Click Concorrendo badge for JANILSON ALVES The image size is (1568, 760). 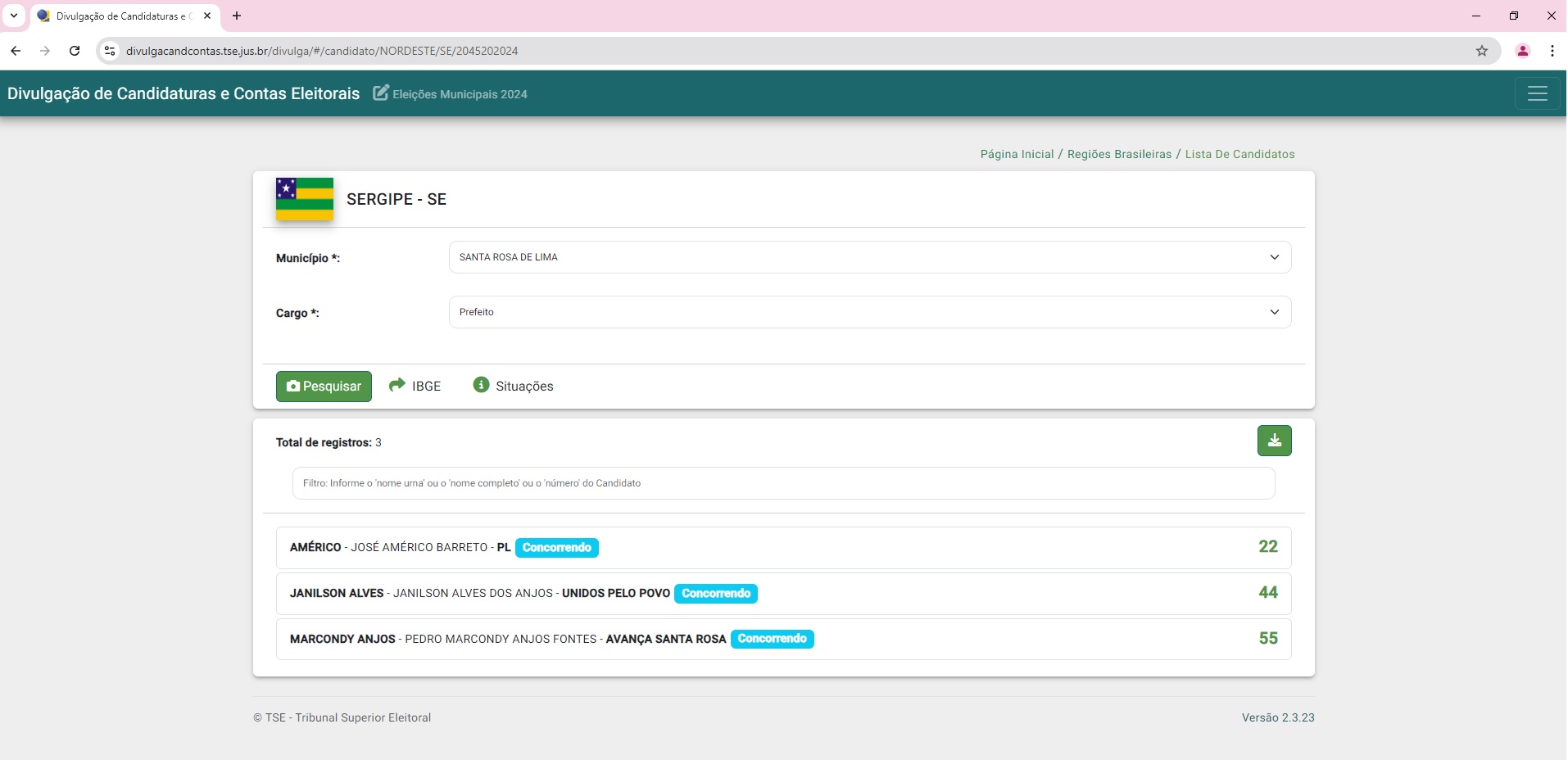[716, 594]
